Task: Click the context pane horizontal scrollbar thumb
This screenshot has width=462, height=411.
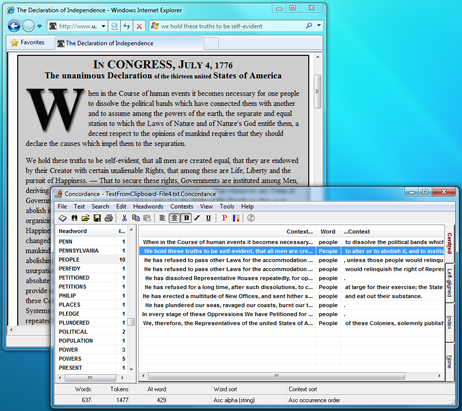Action: 276,376
